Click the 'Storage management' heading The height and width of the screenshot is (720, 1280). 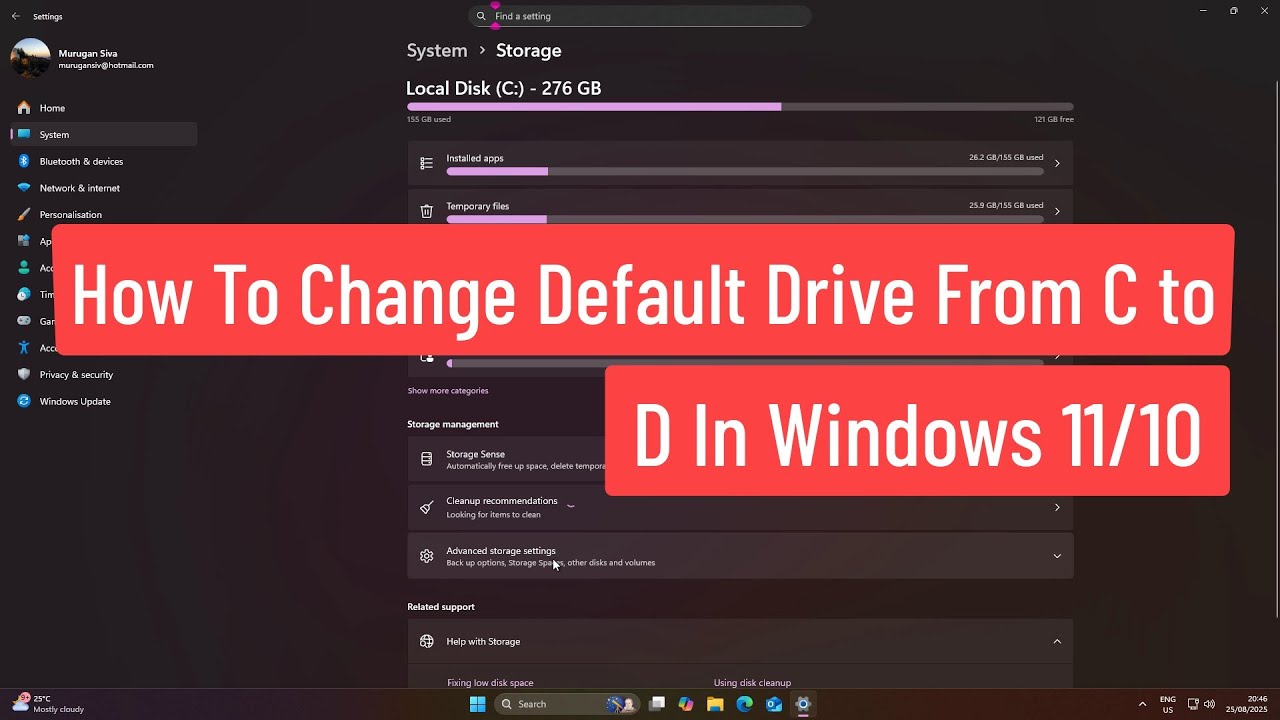coord(453,424)
